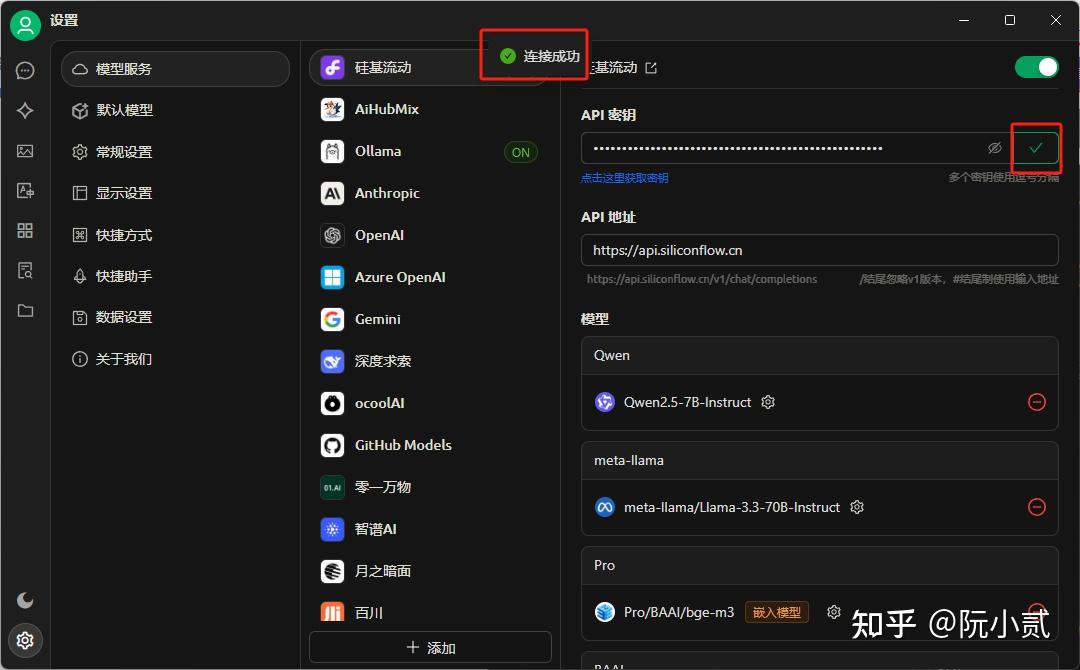Click the Qwen2.5-7B-Instruct model name

coord(687,402)
